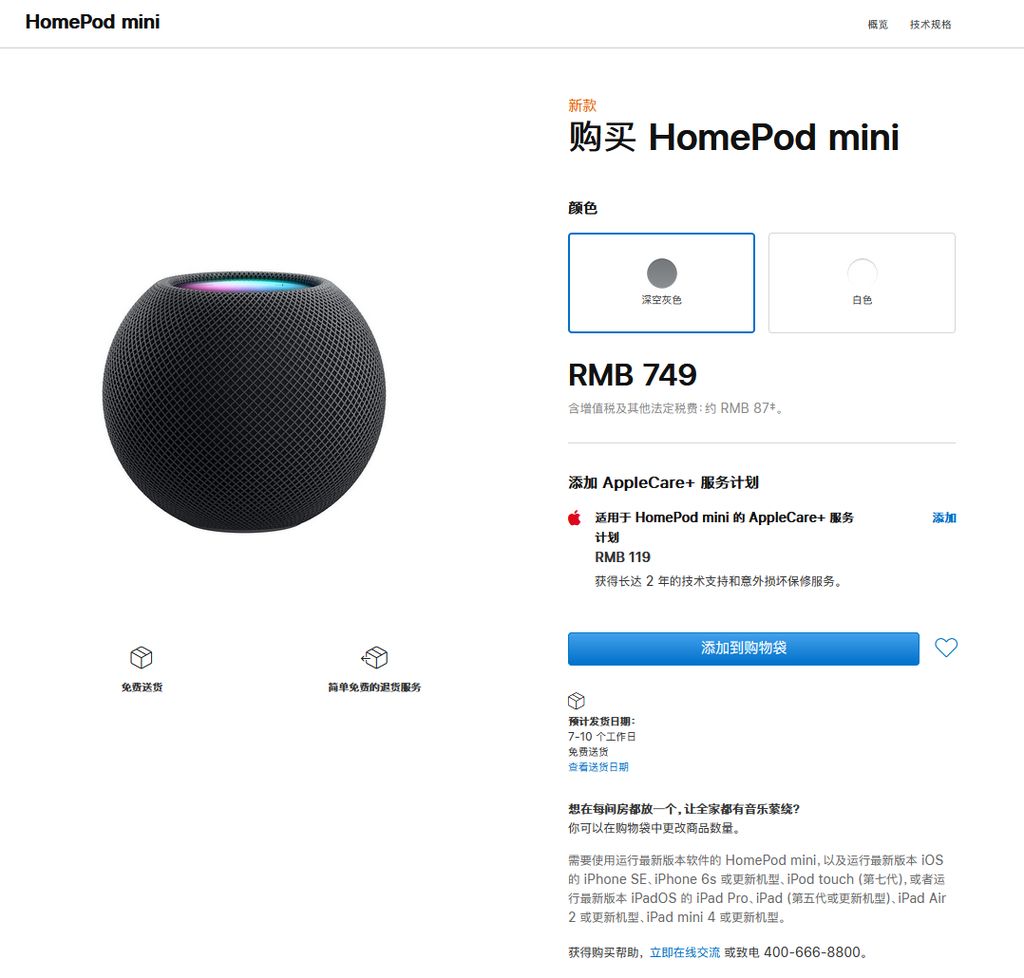
Task: Click 立即在线交流 chat link
Action: click(x=684, y=953)
